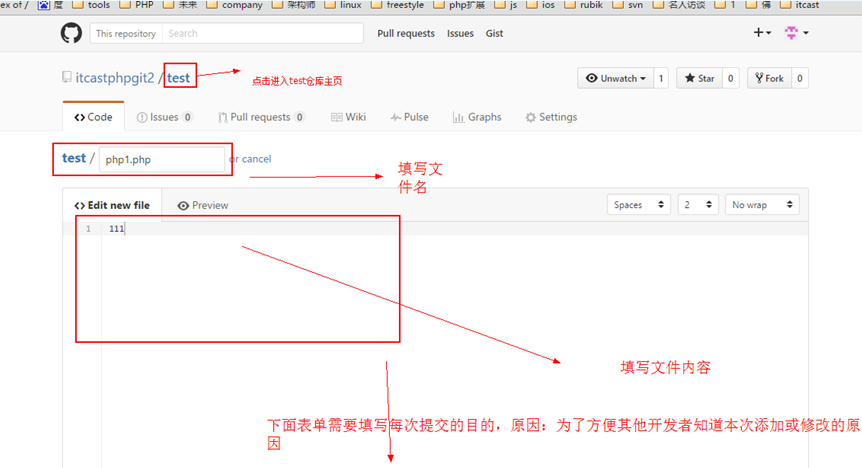862x468 pixels.
Task: Open the ios bookmark folder
Action: click(541, 5)
